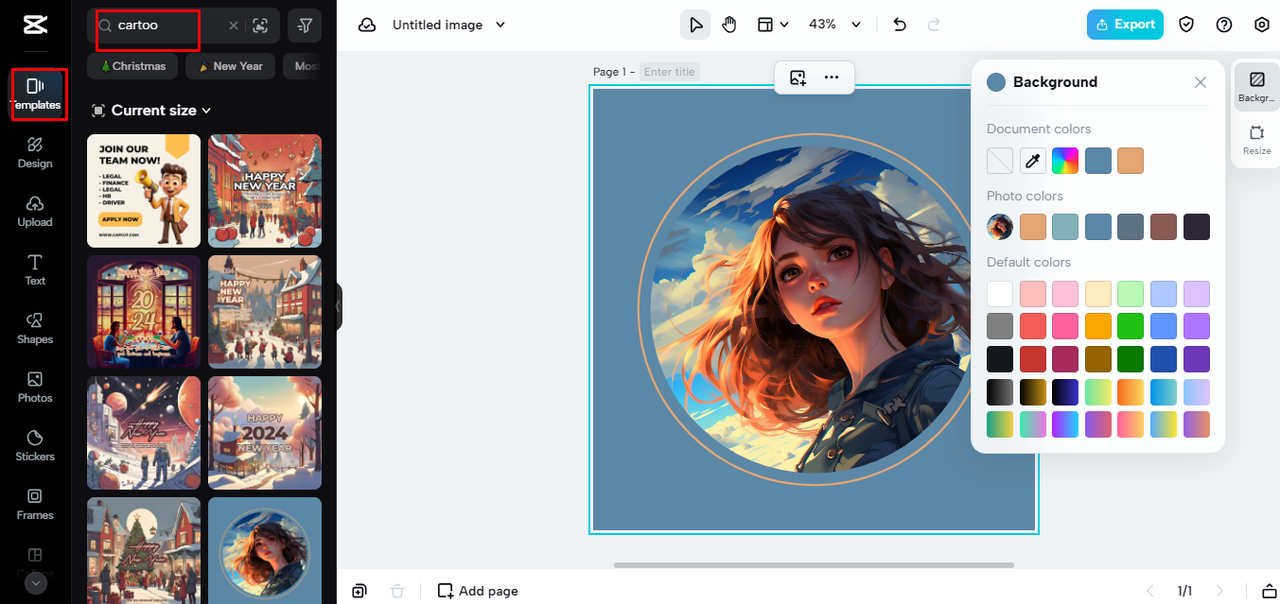Open the Text sidebar tab

(x=35, y=270)
